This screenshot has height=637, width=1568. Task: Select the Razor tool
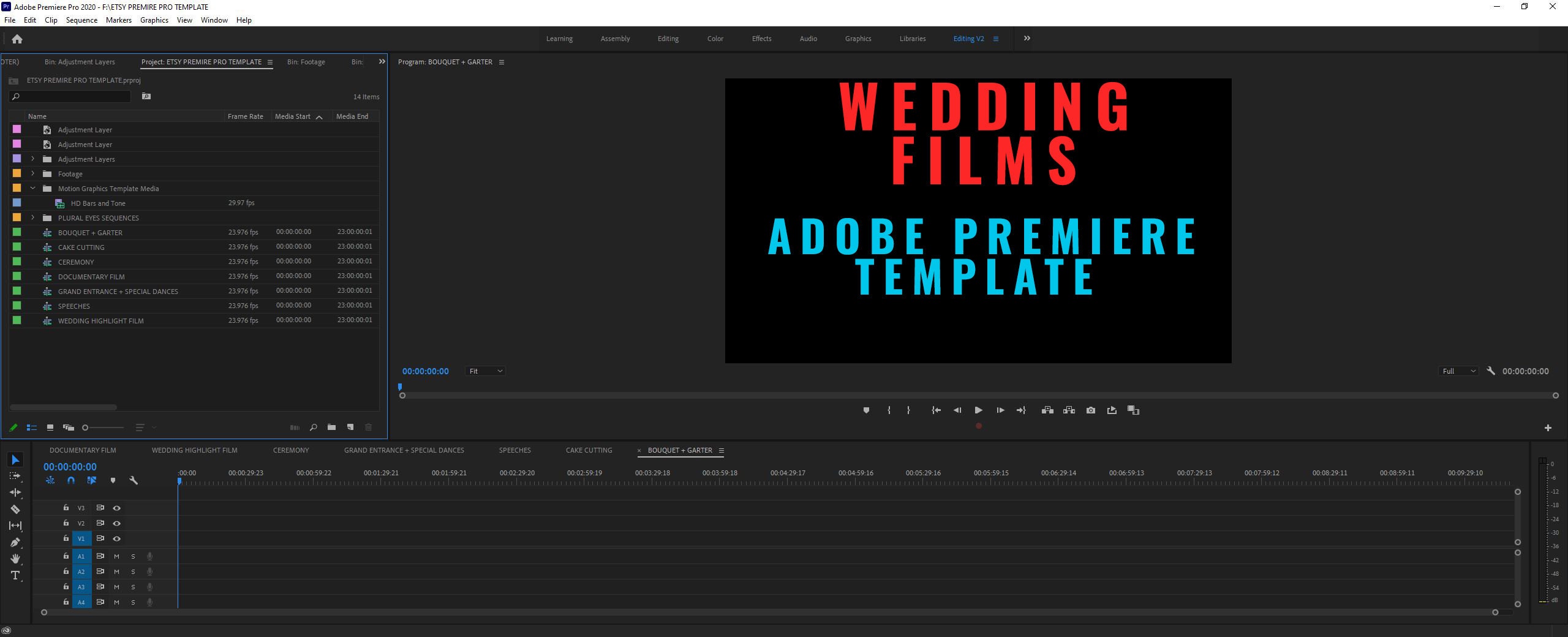point(15,509)
